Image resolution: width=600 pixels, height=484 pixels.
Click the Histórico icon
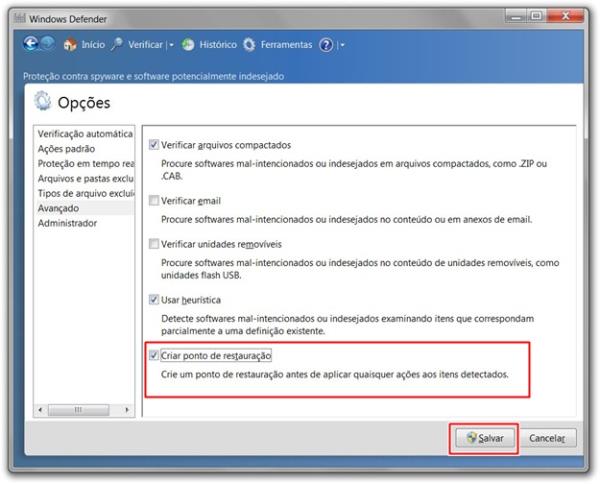[x=188, y=45]
